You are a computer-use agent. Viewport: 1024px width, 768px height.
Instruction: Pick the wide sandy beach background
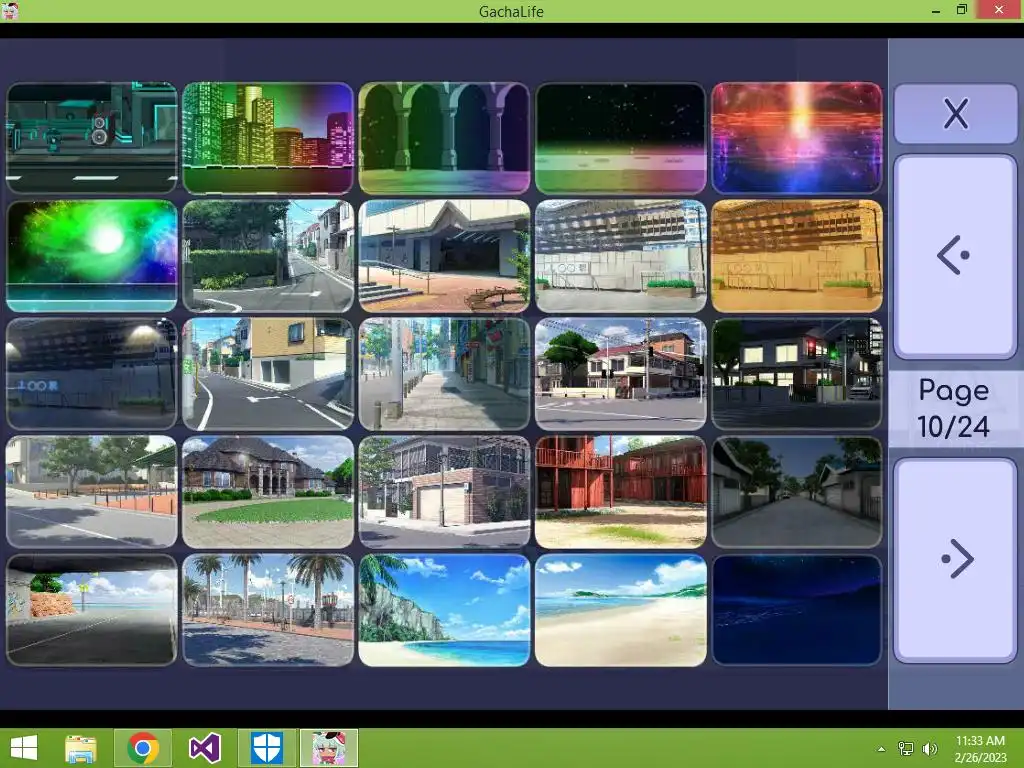pyautogui.click(x=620, y=610)
